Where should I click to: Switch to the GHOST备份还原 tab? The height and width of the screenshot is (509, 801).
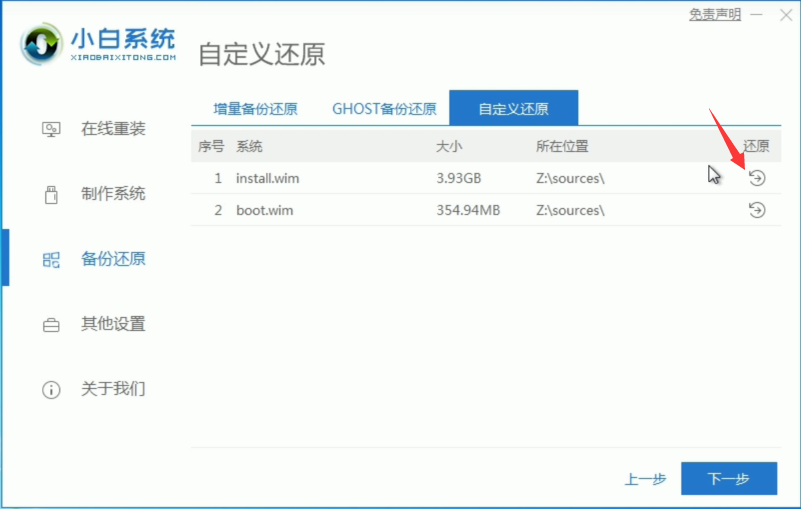pos(384,108)
